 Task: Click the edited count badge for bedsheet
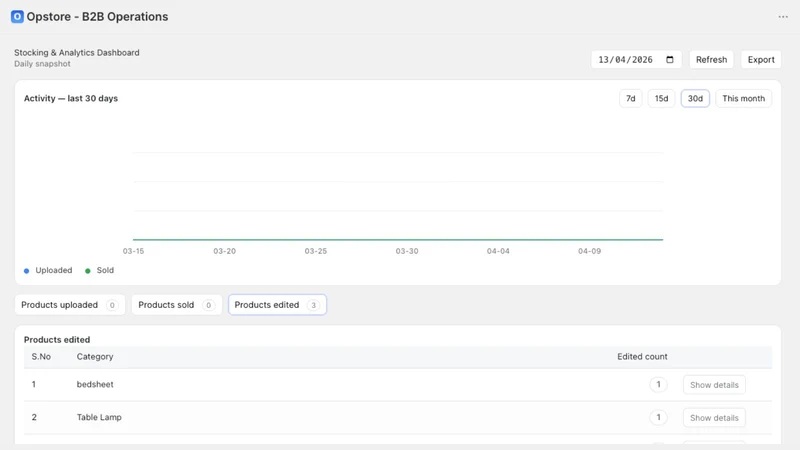coord(658,384)
